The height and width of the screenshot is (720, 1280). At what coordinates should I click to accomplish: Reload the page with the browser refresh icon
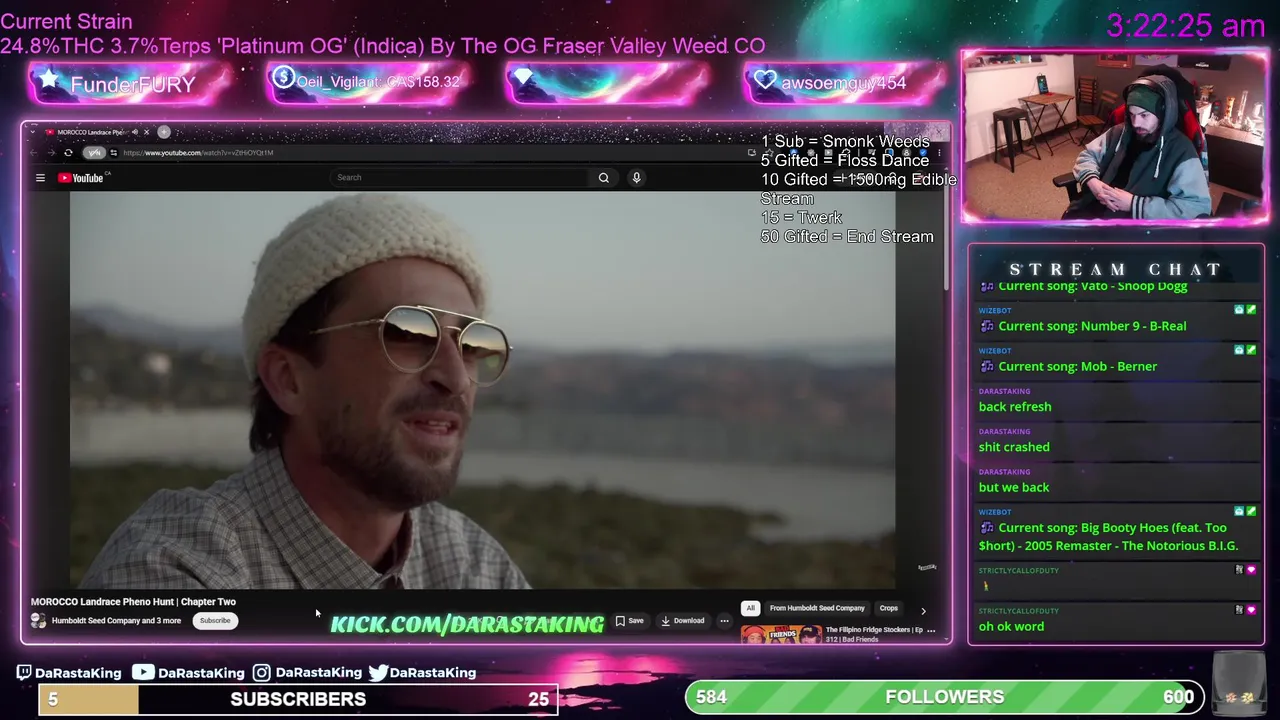coord(68,153)
